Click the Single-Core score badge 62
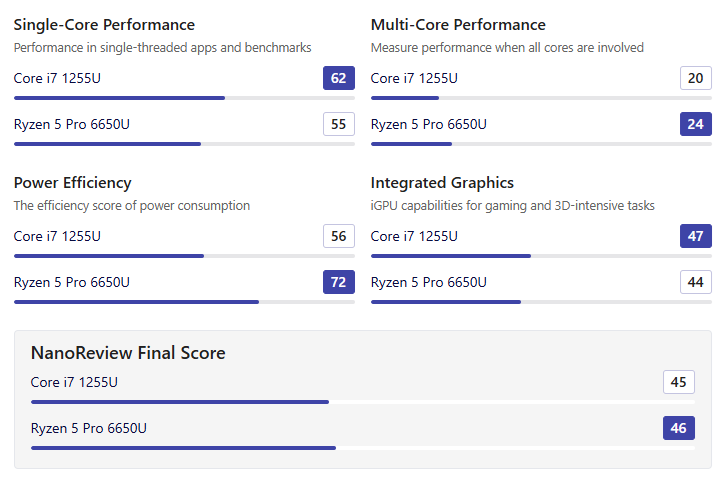 click(x=338, y=78)
